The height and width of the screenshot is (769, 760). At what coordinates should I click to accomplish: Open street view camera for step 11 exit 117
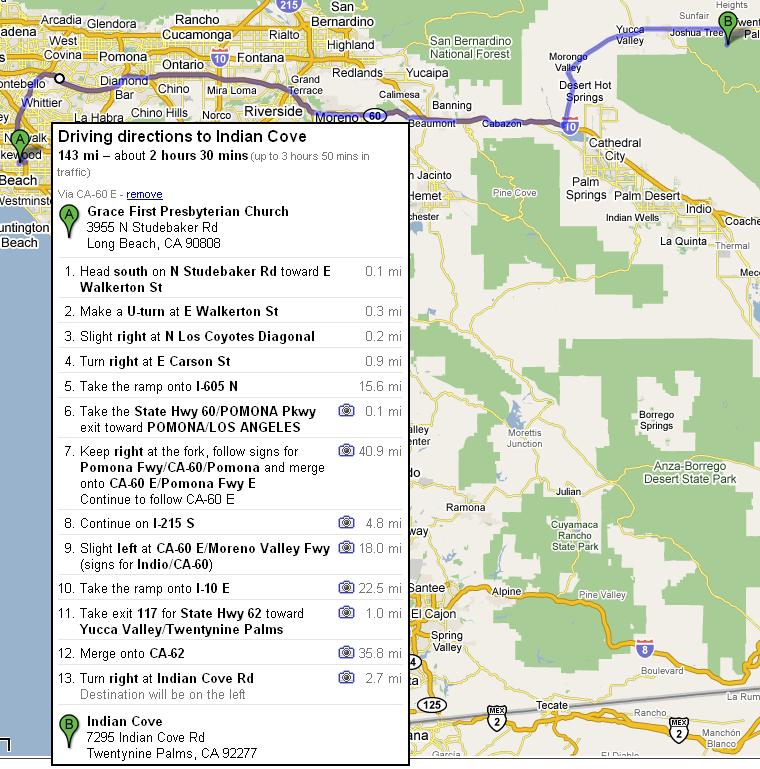pos(346,612)
